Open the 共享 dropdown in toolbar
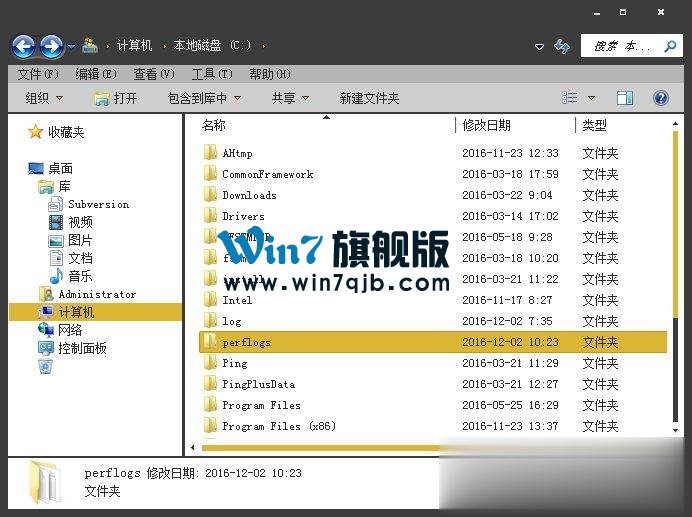This screenshot has width=692, height=517. click(290, 98)
